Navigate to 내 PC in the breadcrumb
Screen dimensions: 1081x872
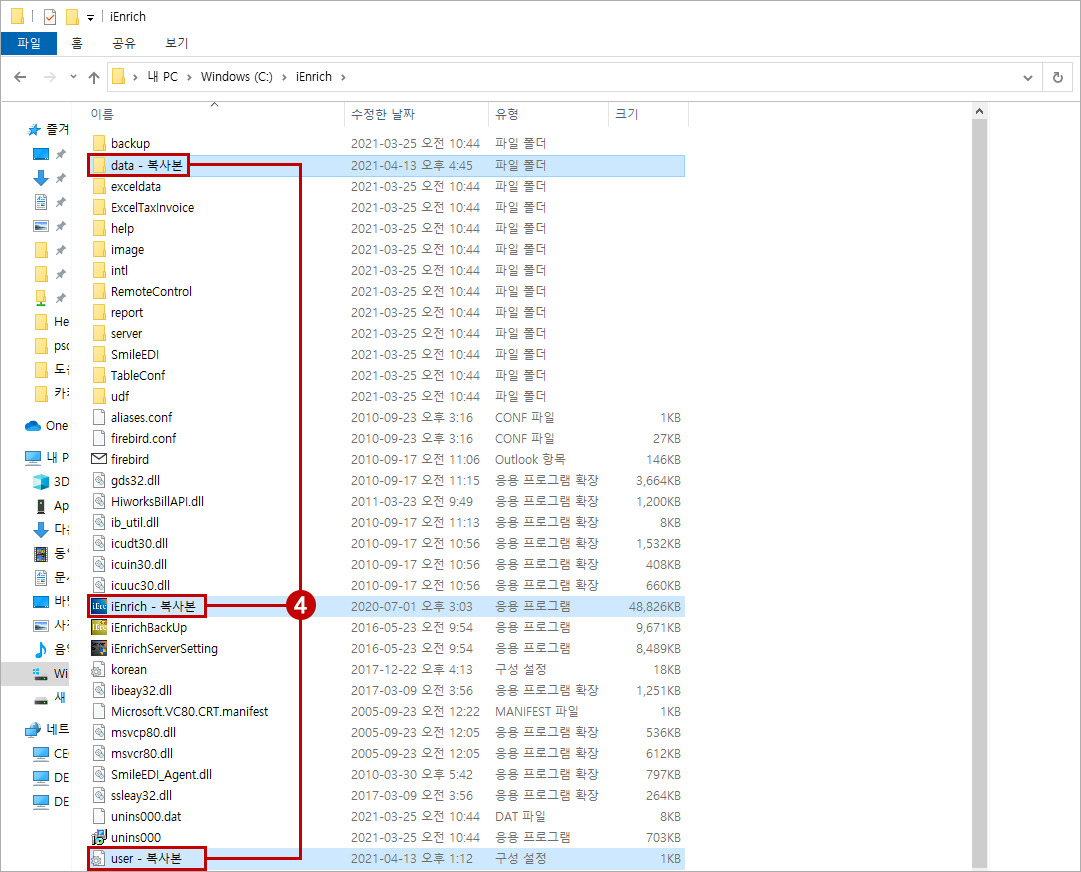[x=162, y=77]
